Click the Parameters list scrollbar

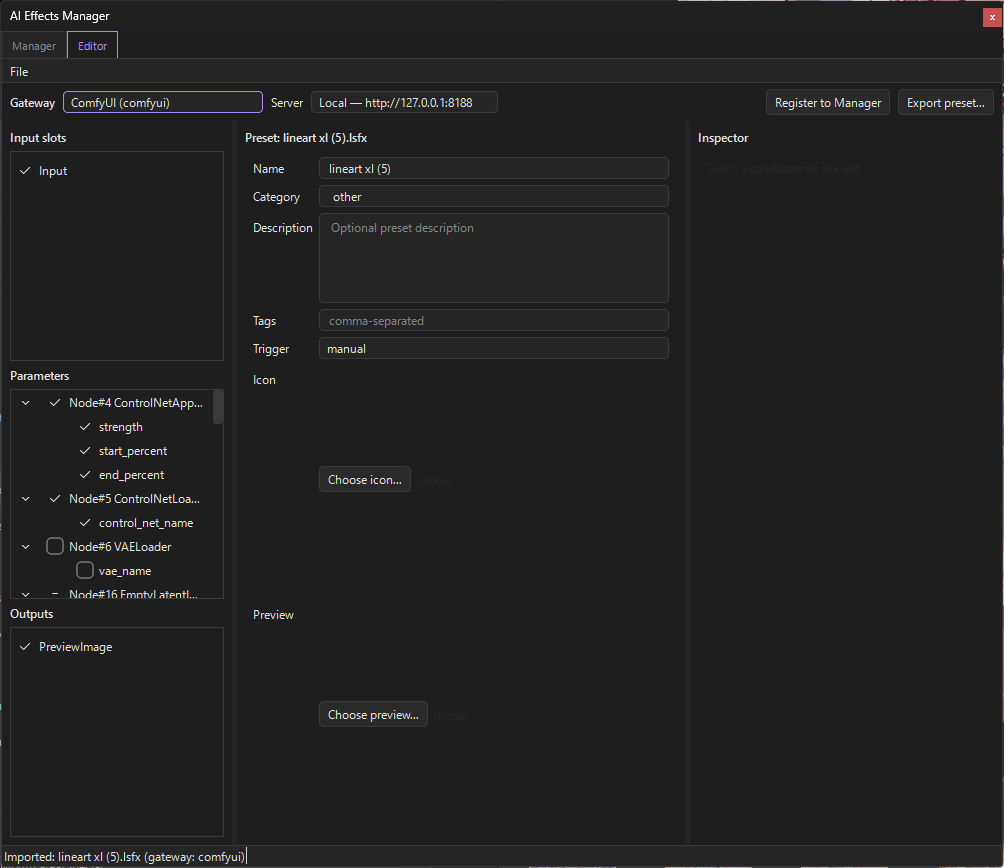tap(218, 407)
